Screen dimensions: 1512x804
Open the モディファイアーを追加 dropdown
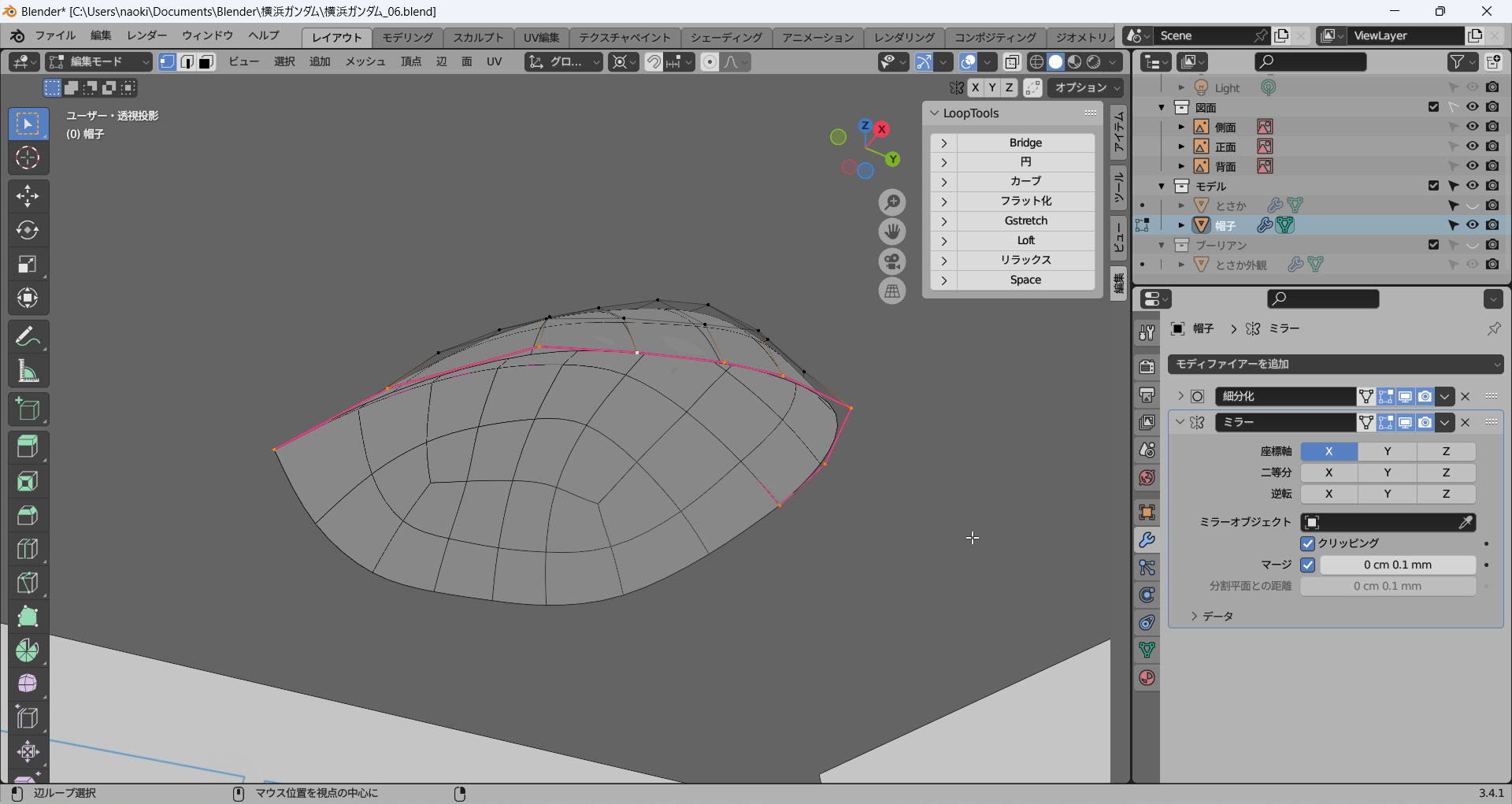pos(1336,364)
